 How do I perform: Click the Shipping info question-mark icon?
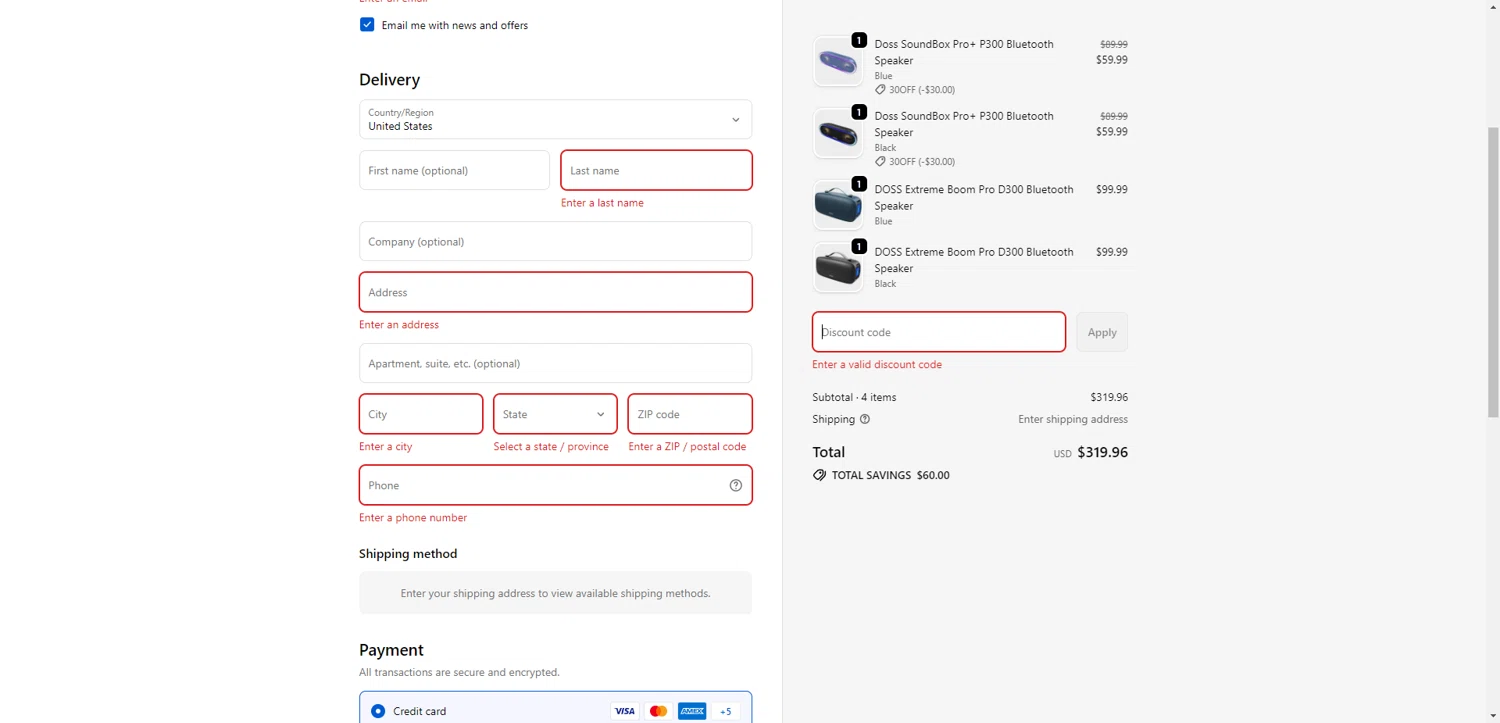pyautogui.click(x=865, y=420)
